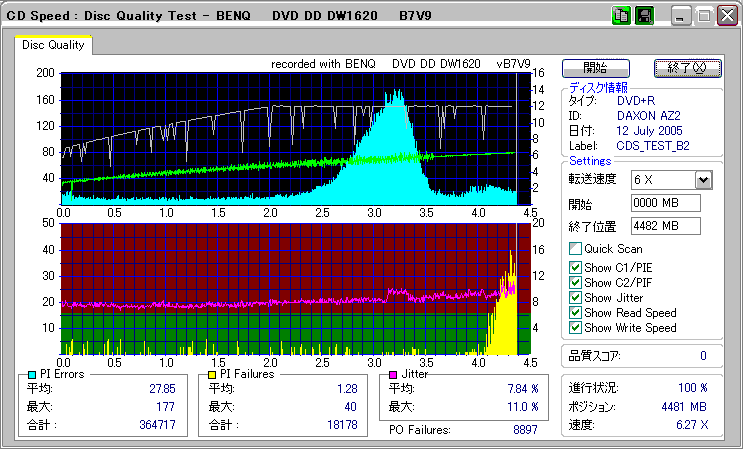Viewport: 743px width, 449px height.
Task: Click the magenta Jitter legend square
Action: coord(393,374)
